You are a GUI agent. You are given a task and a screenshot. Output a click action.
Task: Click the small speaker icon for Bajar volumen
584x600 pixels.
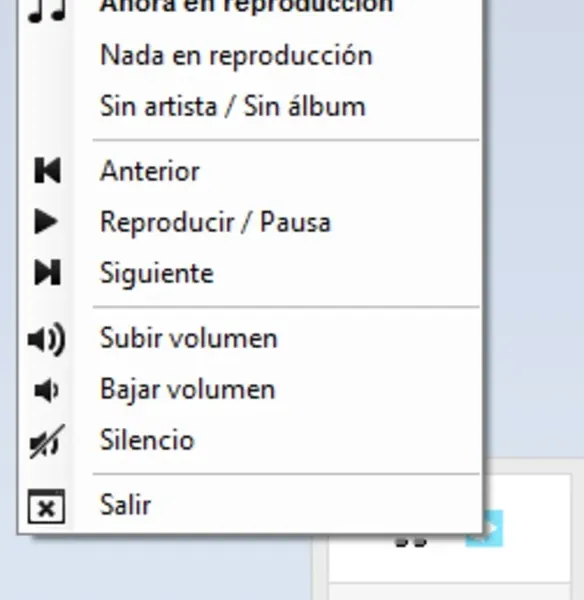pyautogui.click(x=46, y=390)
